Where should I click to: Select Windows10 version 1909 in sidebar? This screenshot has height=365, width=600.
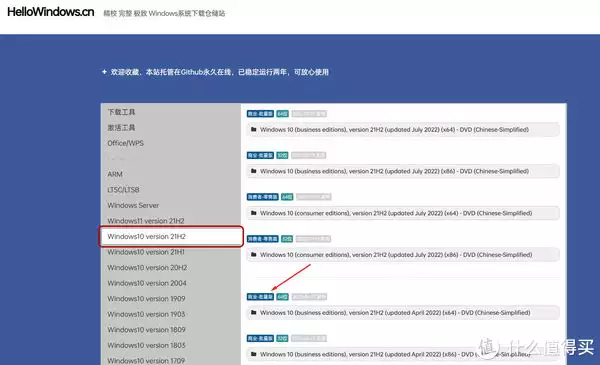[x=146, y=298]
